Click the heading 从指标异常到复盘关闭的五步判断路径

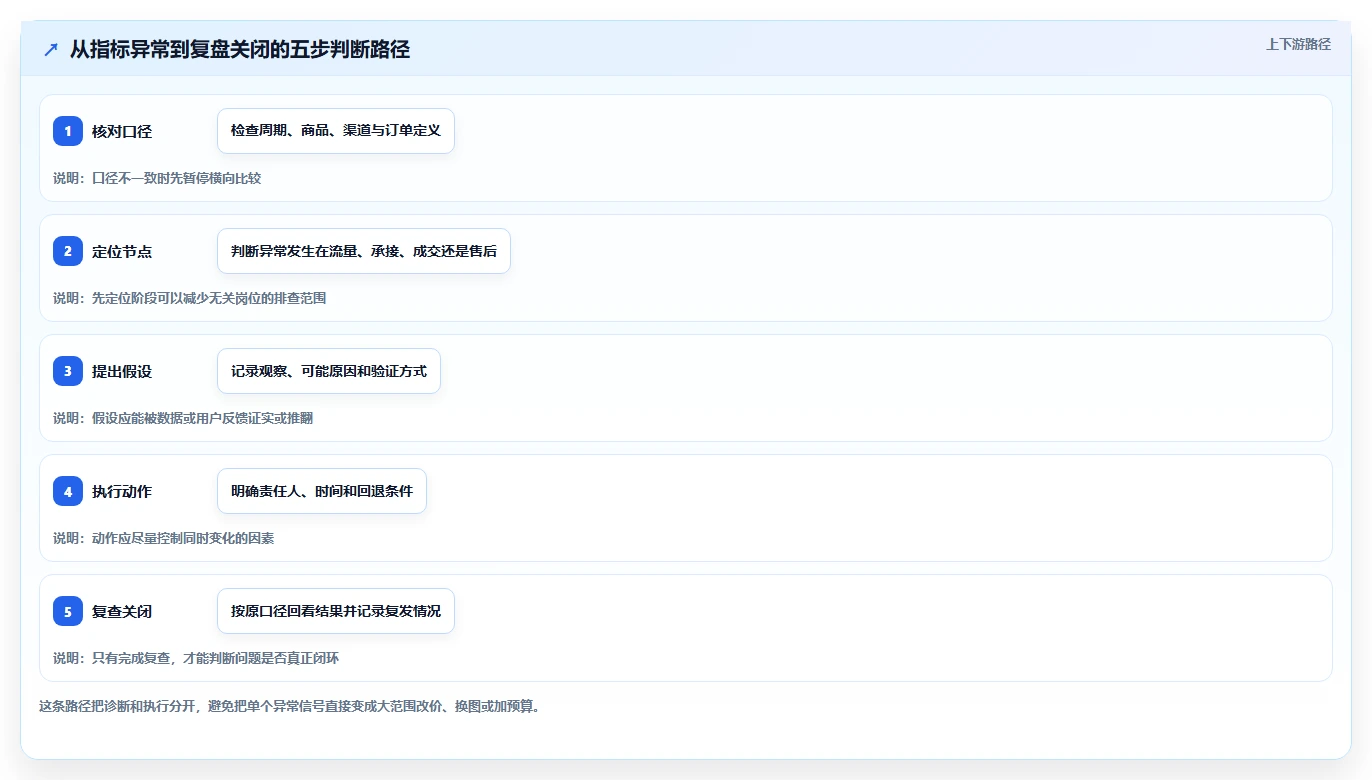coord(240,50)
